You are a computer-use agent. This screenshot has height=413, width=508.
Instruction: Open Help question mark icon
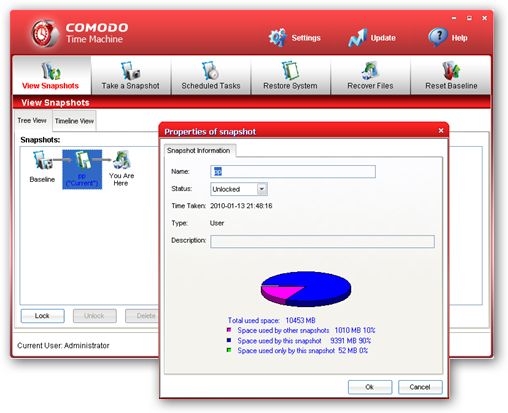[x=438, y=37]
